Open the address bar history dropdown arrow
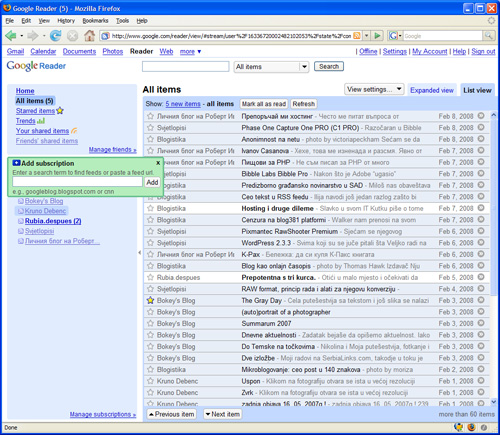Image resolution: width=500 pixels, height=435 pixels. point(367,36)
